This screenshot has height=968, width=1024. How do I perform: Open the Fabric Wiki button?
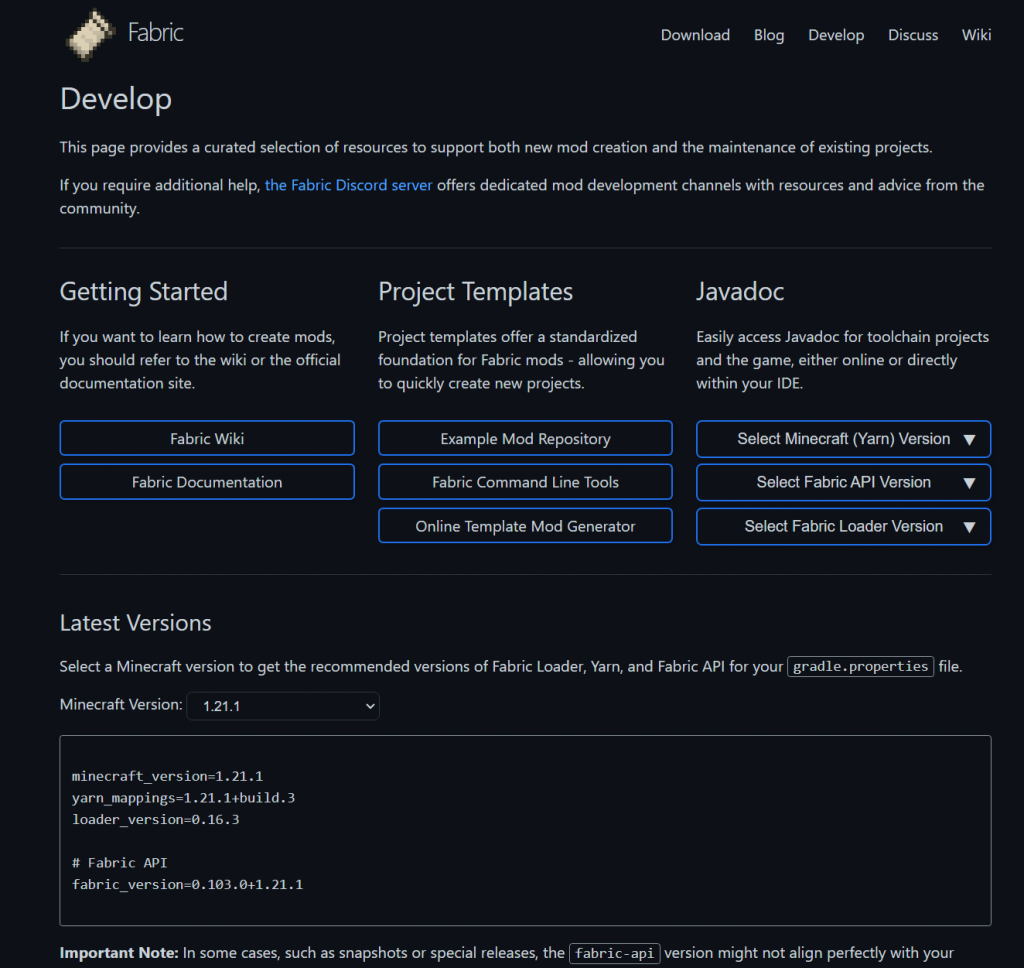[207, 438]
